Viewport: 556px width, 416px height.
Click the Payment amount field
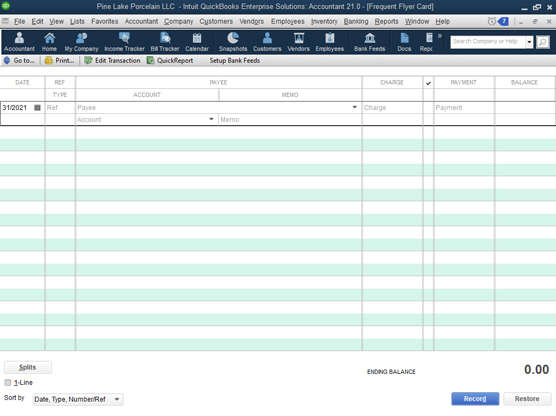[x=464, y=107]
